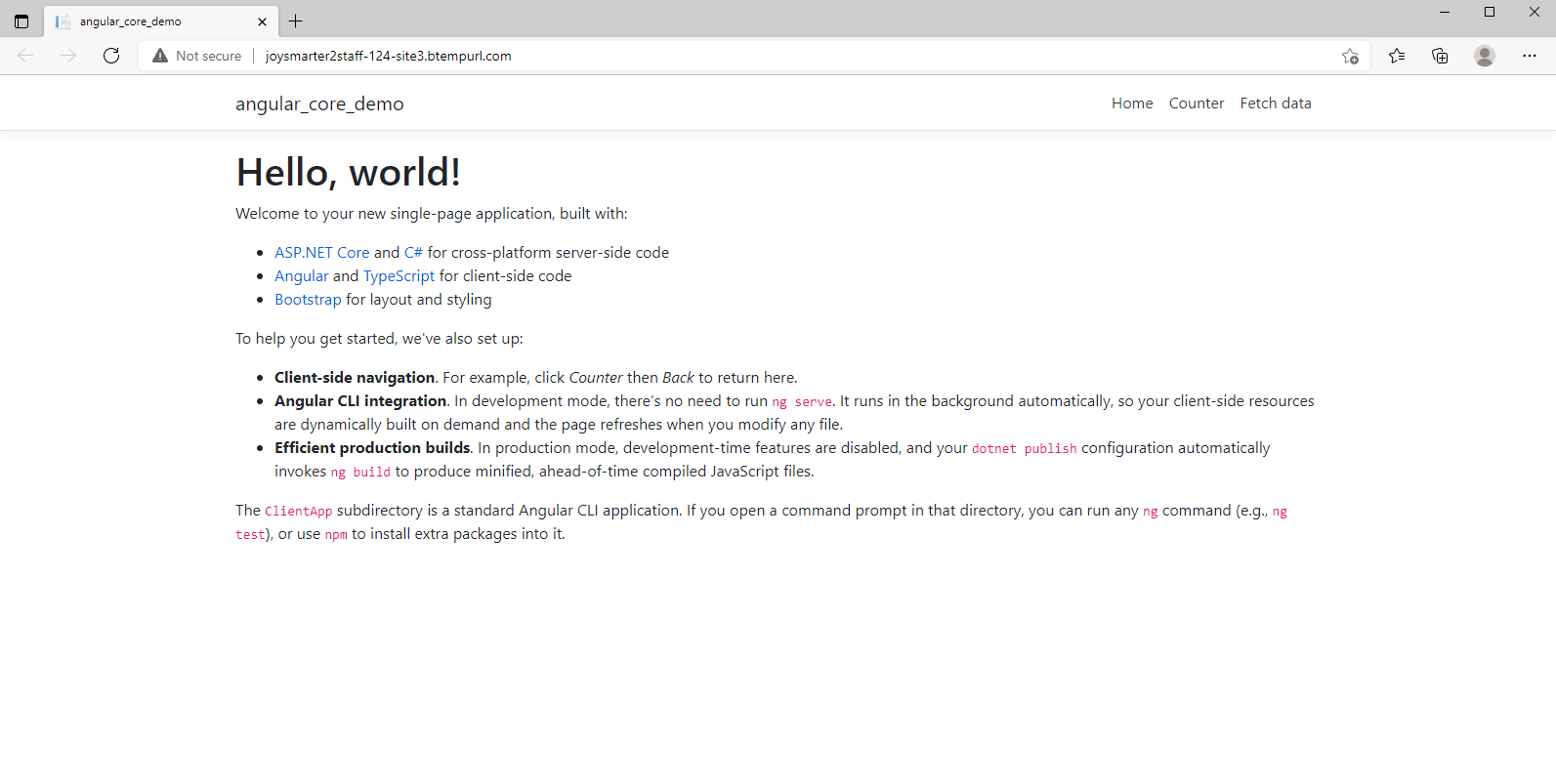Follow the C# link
Screen dimensions: 1556x784
tap(413, 253)
